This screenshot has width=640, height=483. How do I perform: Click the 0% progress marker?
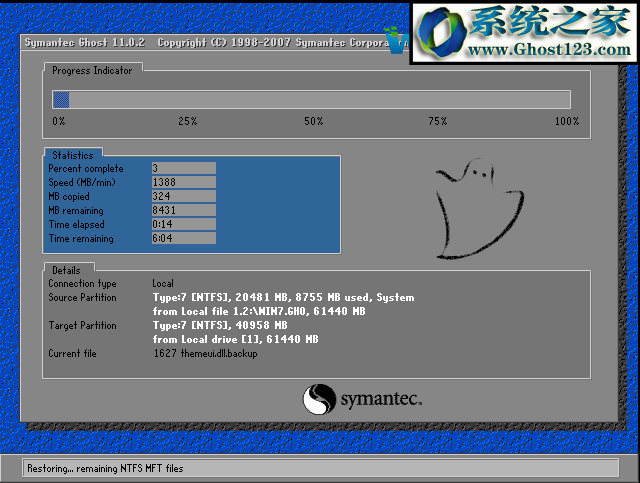coord(58,121)
